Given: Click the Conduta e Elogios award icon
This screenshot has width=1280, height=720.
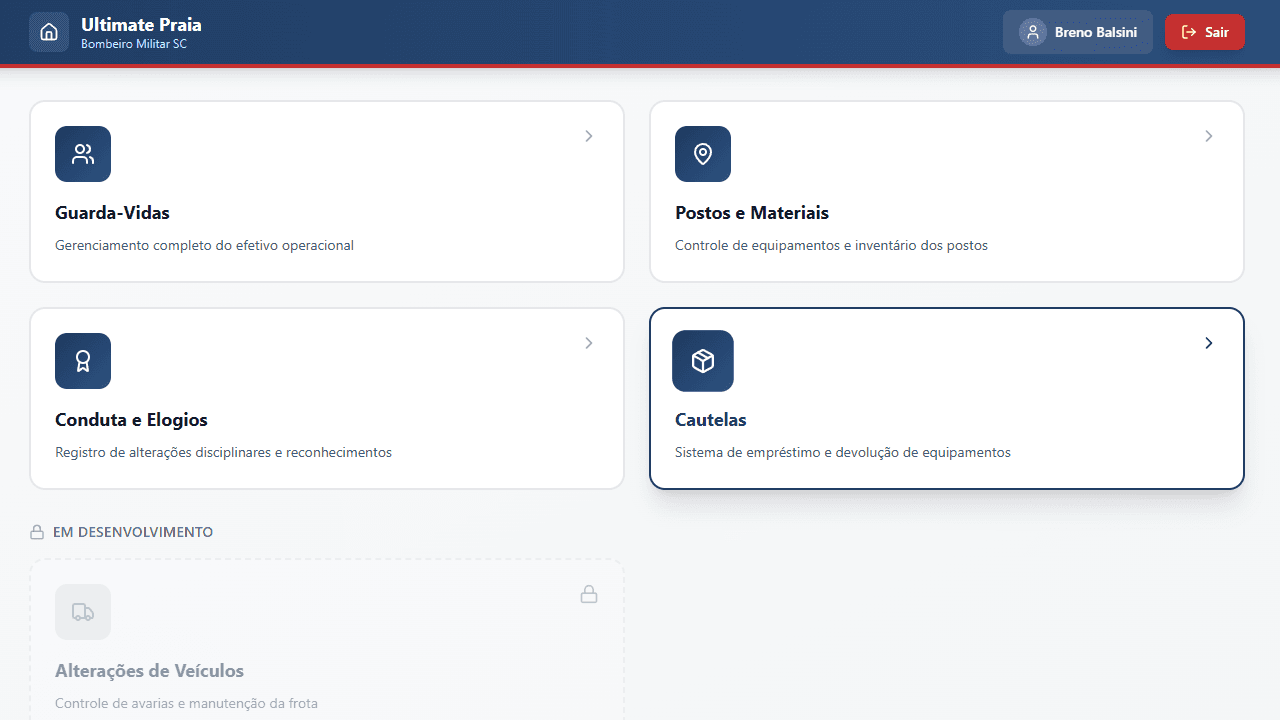Looking at the screenshot, I should (x=83, y=361).
